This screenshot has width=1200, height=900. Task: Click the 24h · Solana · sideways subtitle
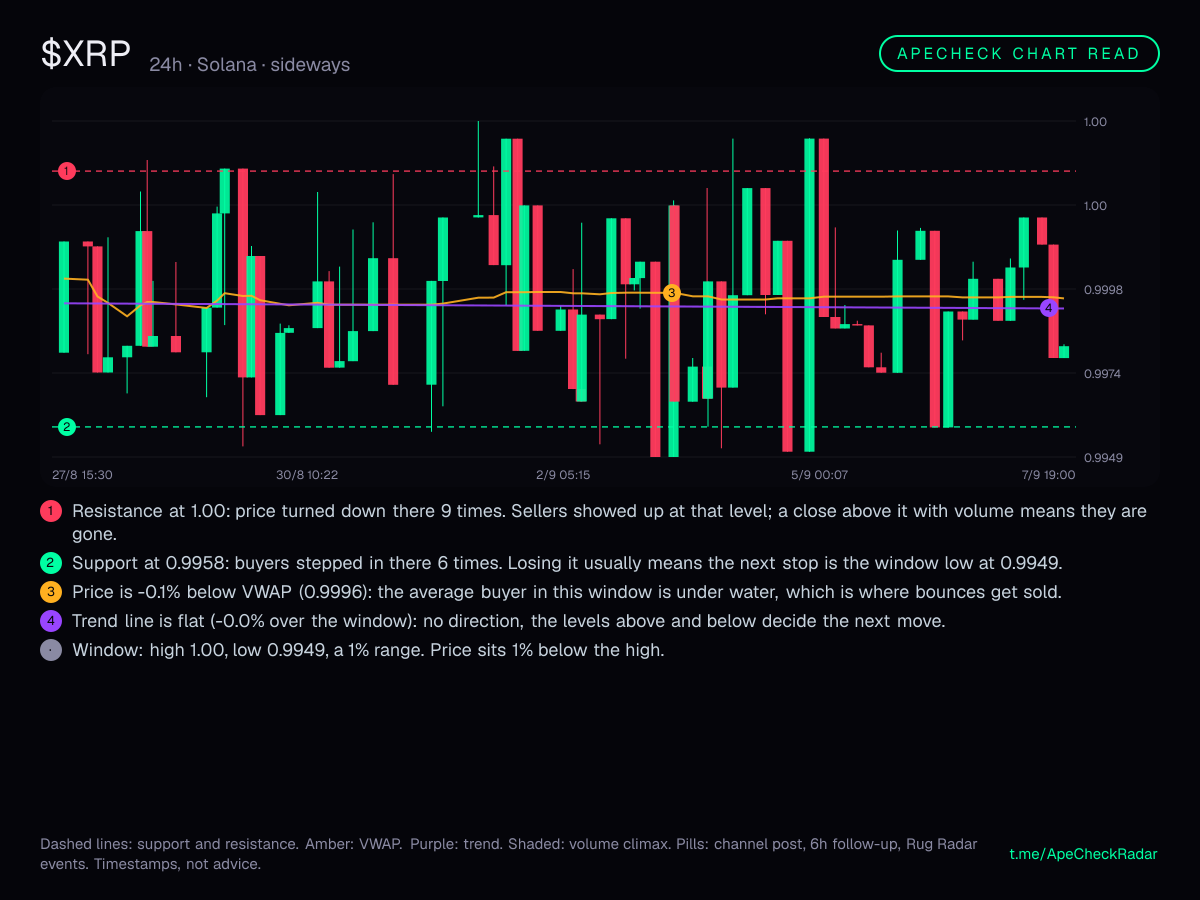250,65
